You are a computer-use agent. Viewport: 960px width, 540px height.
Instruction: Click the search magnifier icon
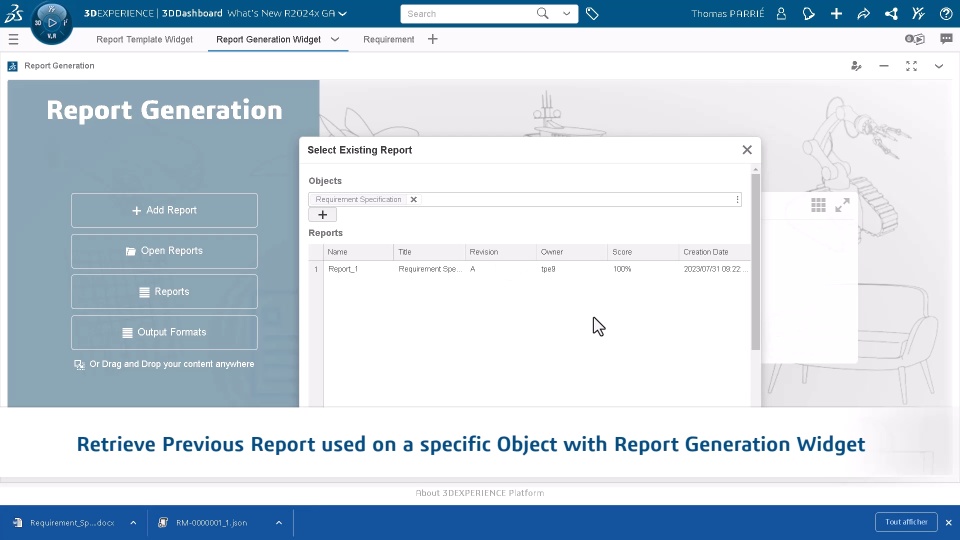coord(542,13)
